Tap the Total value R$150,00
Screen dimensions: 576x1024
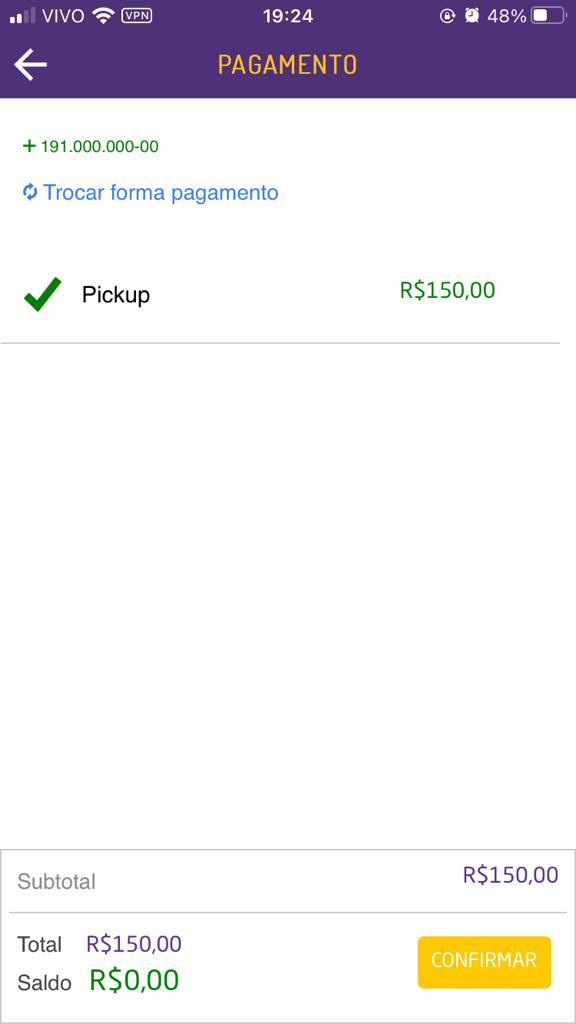(x=134, y=944)
